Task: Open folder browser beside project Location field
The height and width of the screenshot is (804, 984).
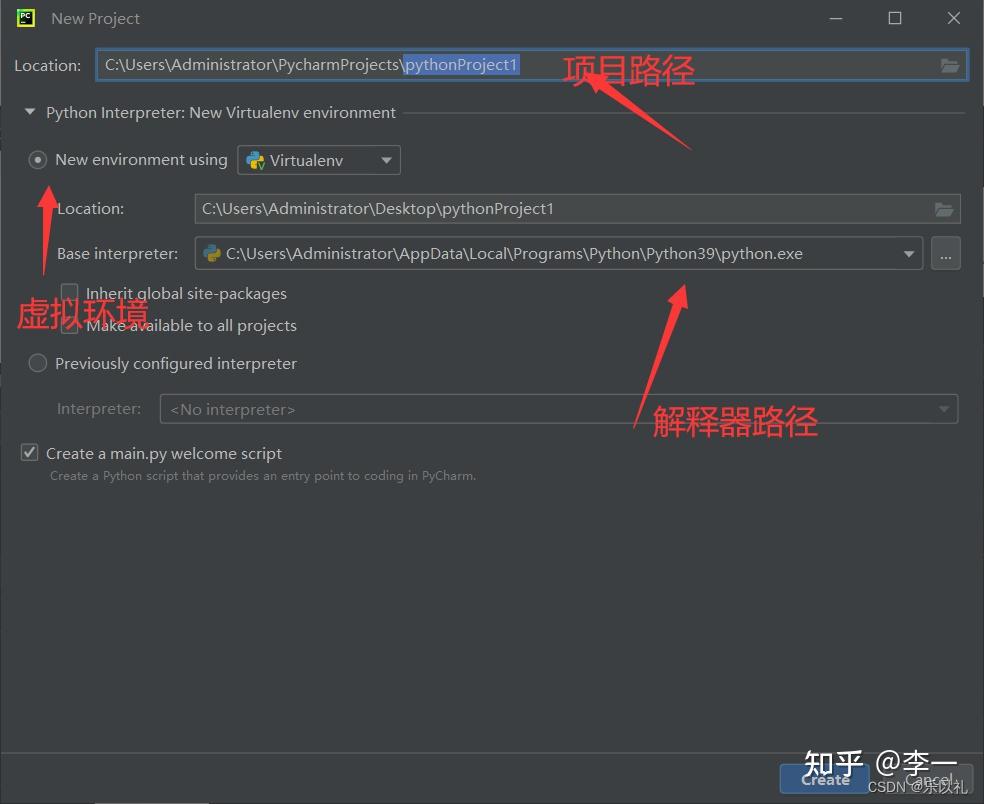Action: (949, 64)
